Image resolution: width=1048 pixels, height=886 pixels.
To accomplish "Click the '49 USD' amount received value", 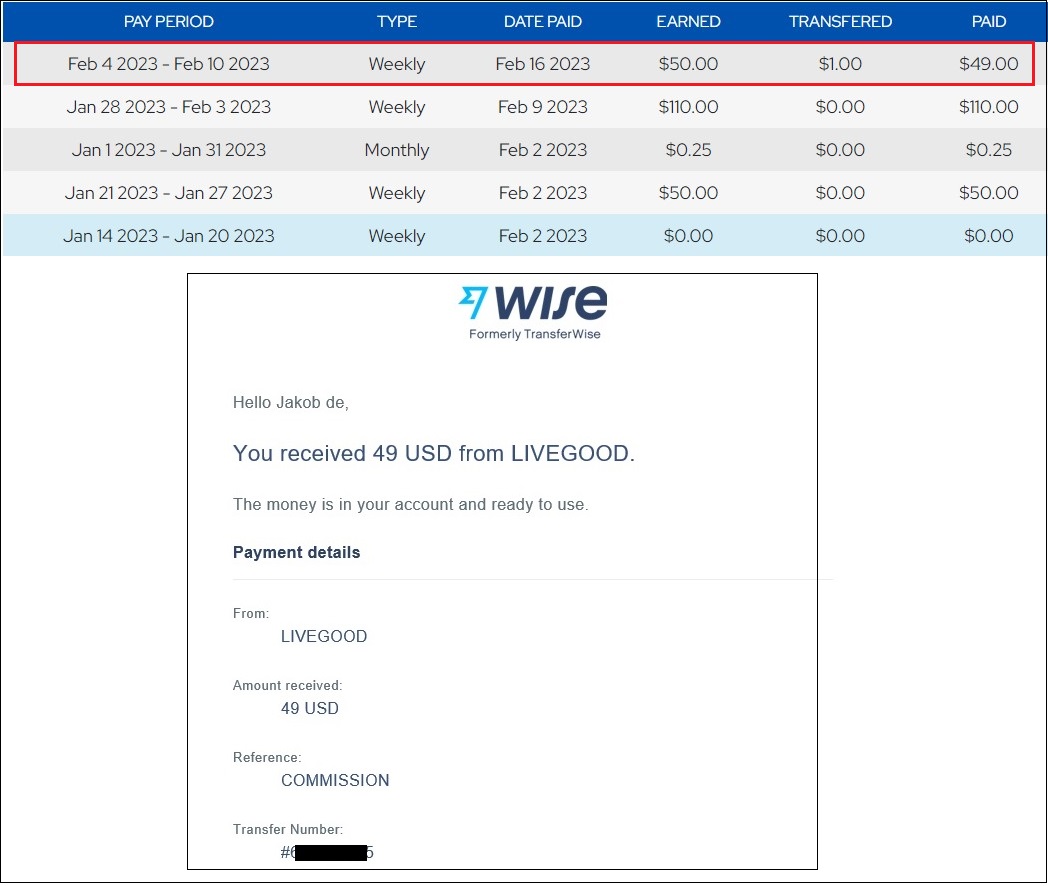I will click(309, 708).
